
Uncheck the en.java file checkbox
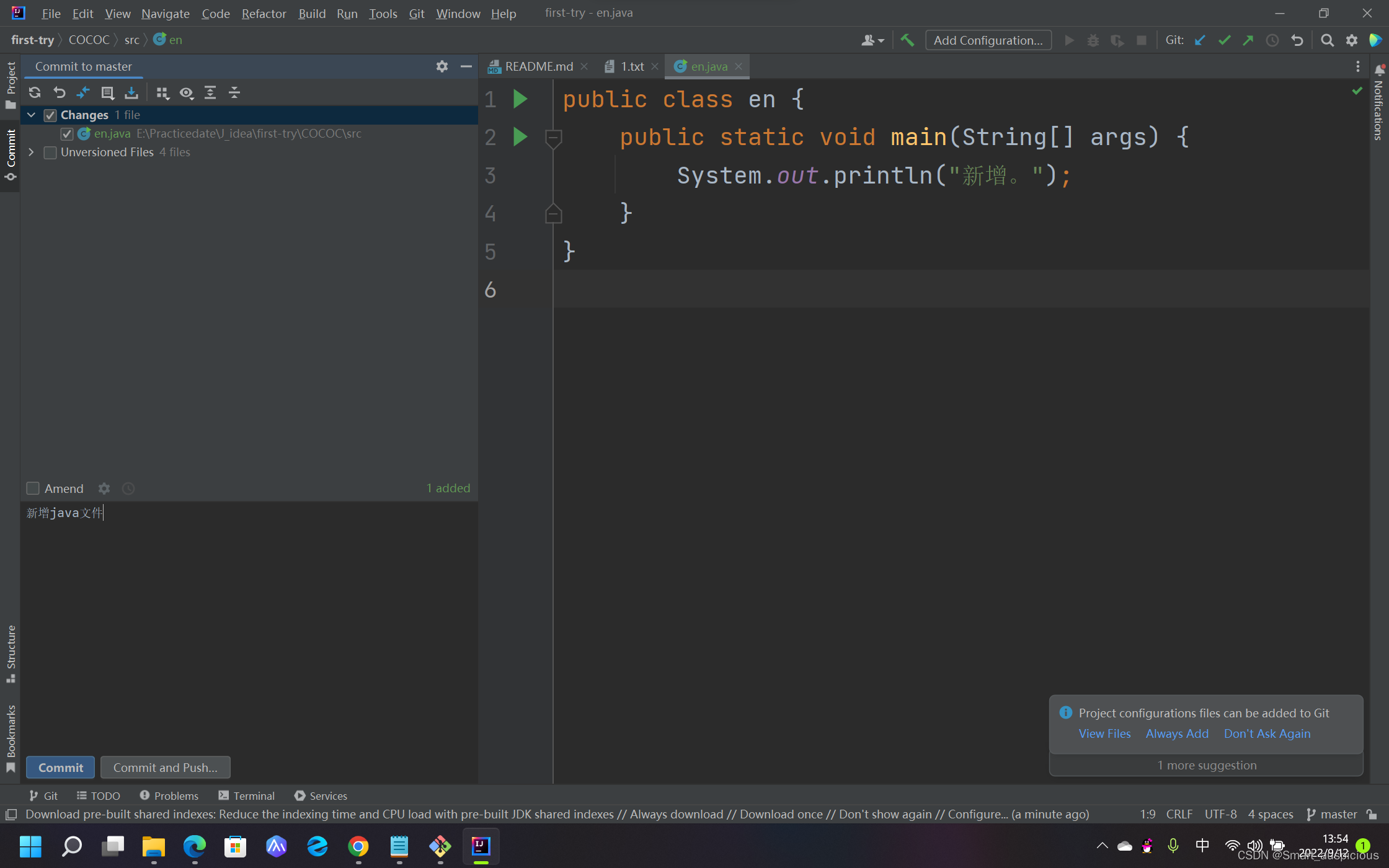pos(67,134)
